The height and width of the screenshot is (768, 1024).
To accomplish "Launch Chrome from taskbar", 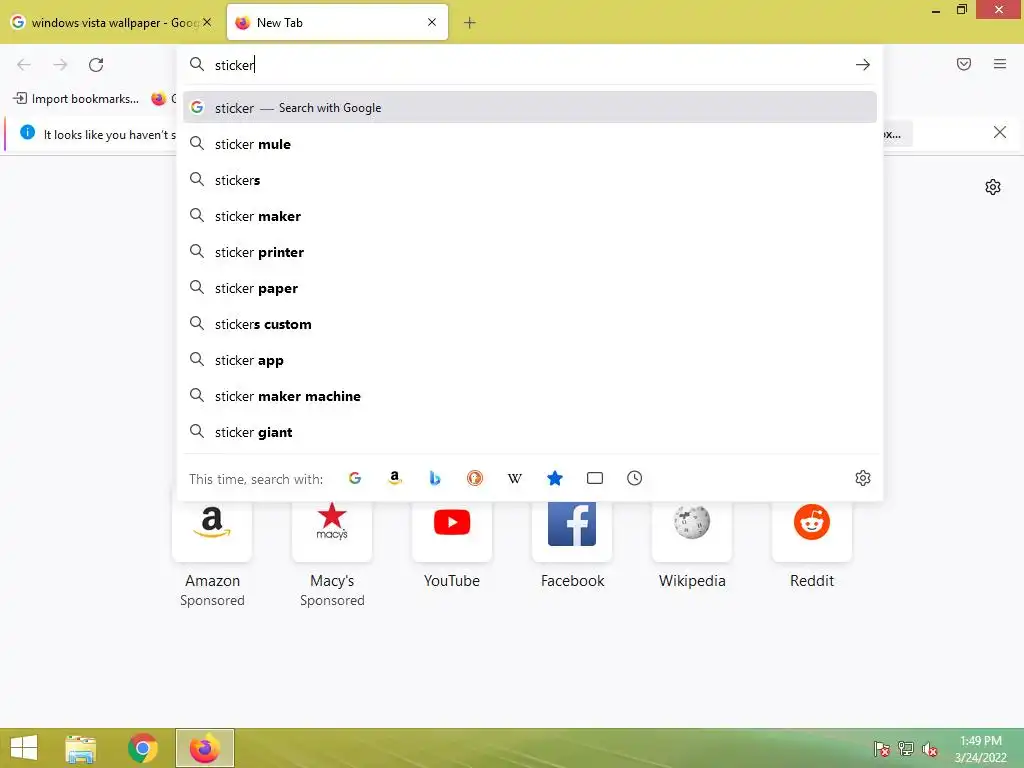I will click(142, 748).
